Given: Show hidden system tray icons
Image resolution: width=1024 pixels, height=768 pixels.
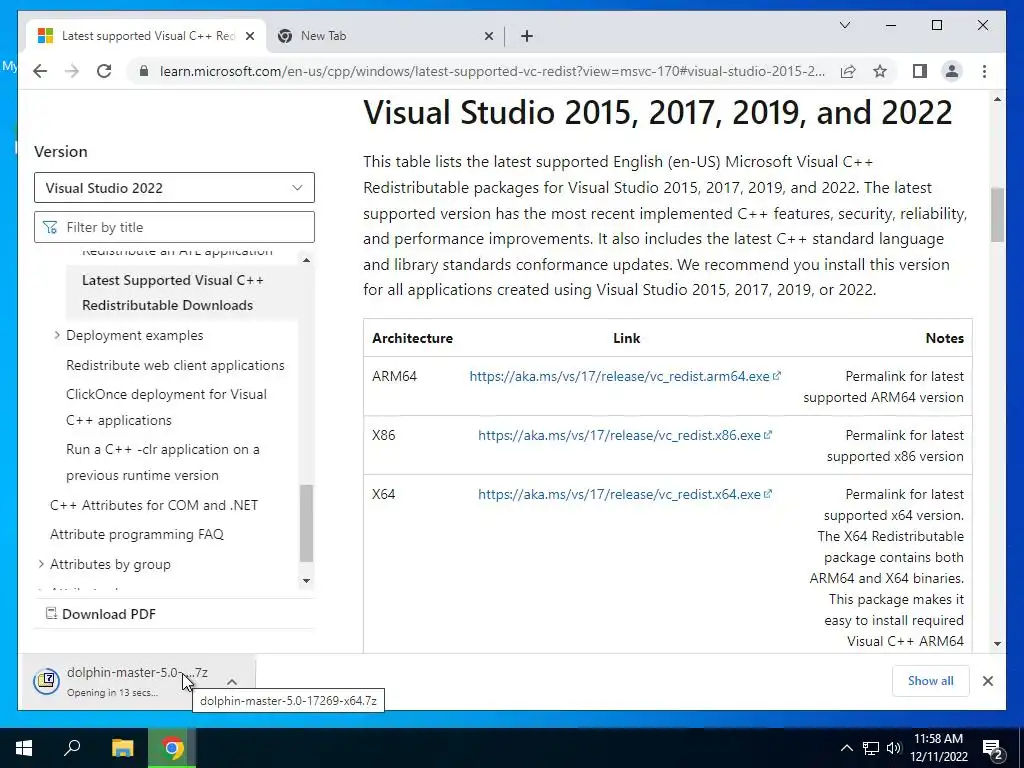Looking at the screenshot, I should point(846,748).
